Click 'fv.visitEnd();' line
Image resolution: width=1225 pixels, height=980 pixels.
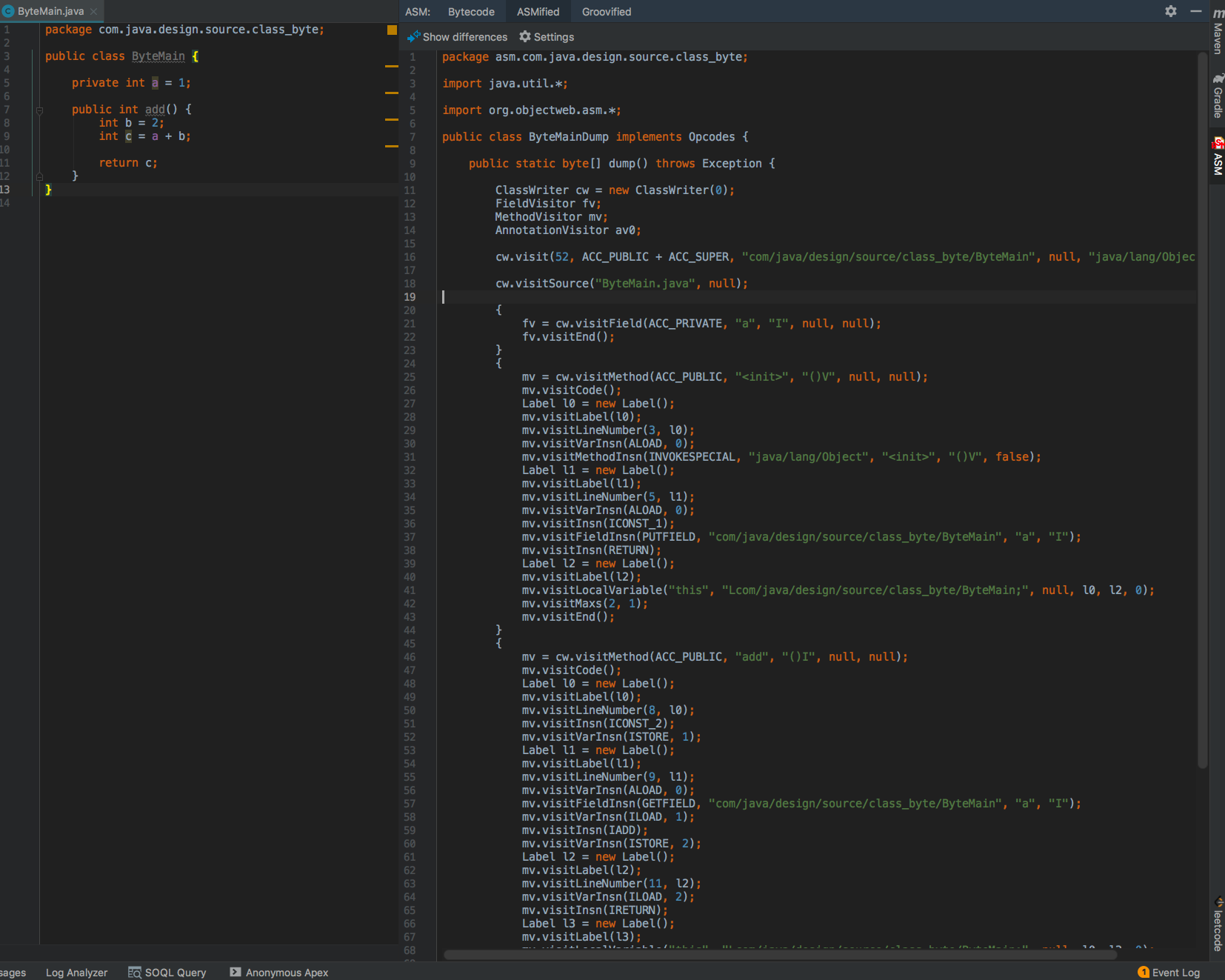(x=568, y=337)
